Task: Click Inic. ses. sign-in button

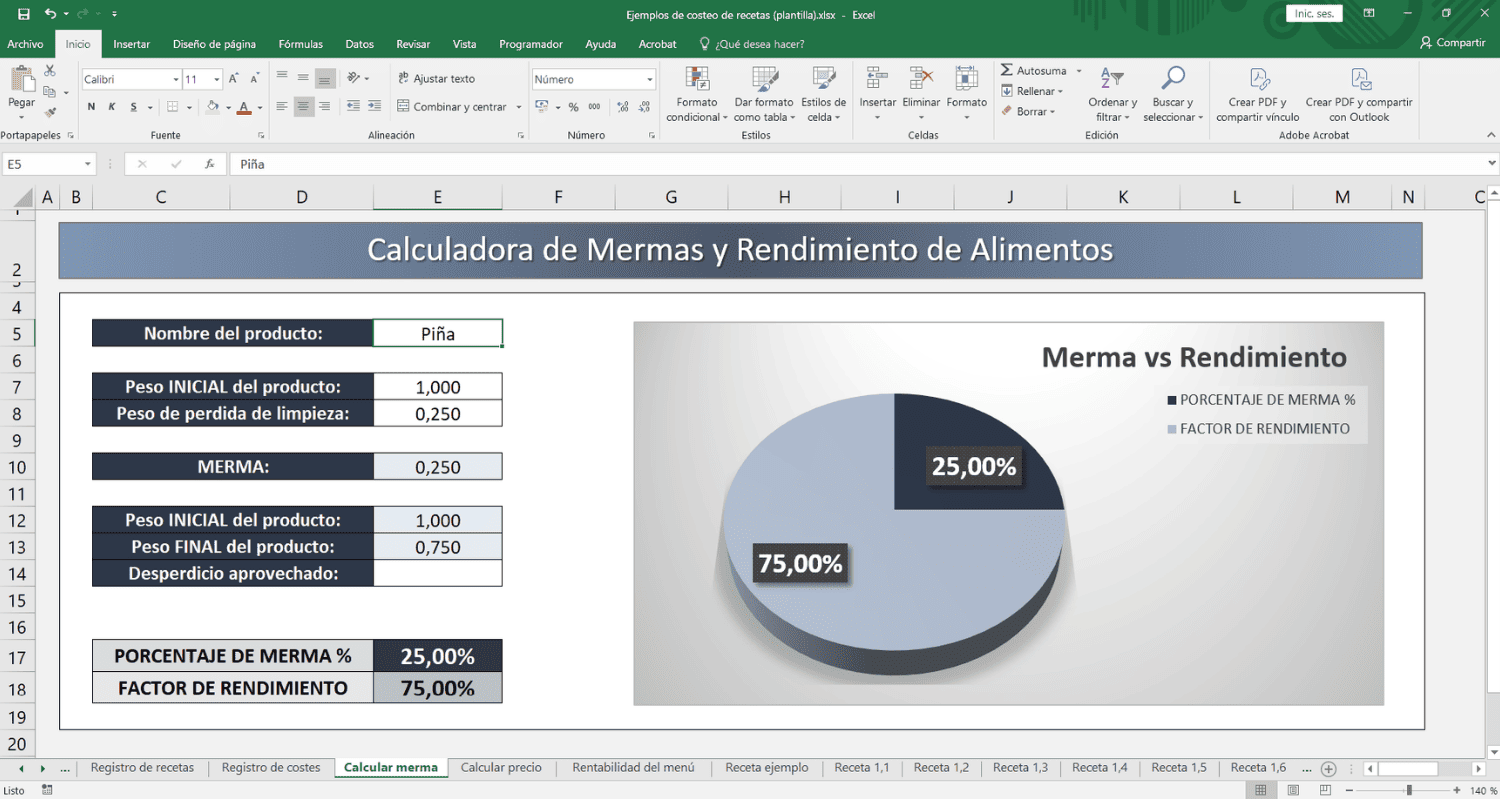Action: 1313,14
